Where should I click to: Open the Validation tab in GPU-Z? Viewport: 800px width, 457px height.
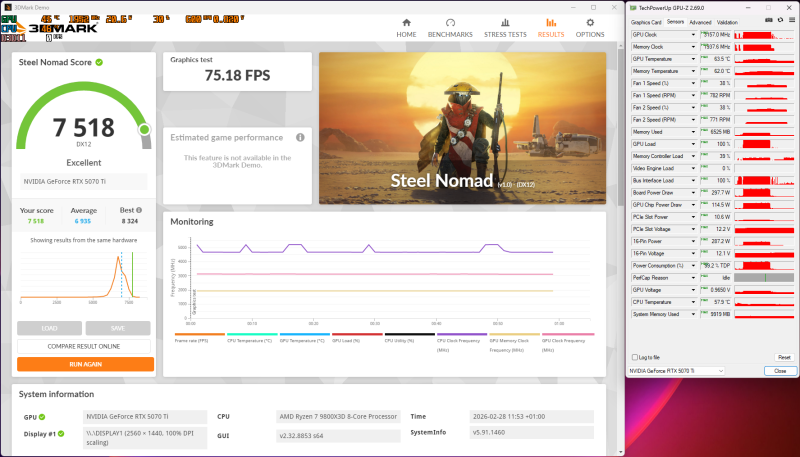(727, 22)
